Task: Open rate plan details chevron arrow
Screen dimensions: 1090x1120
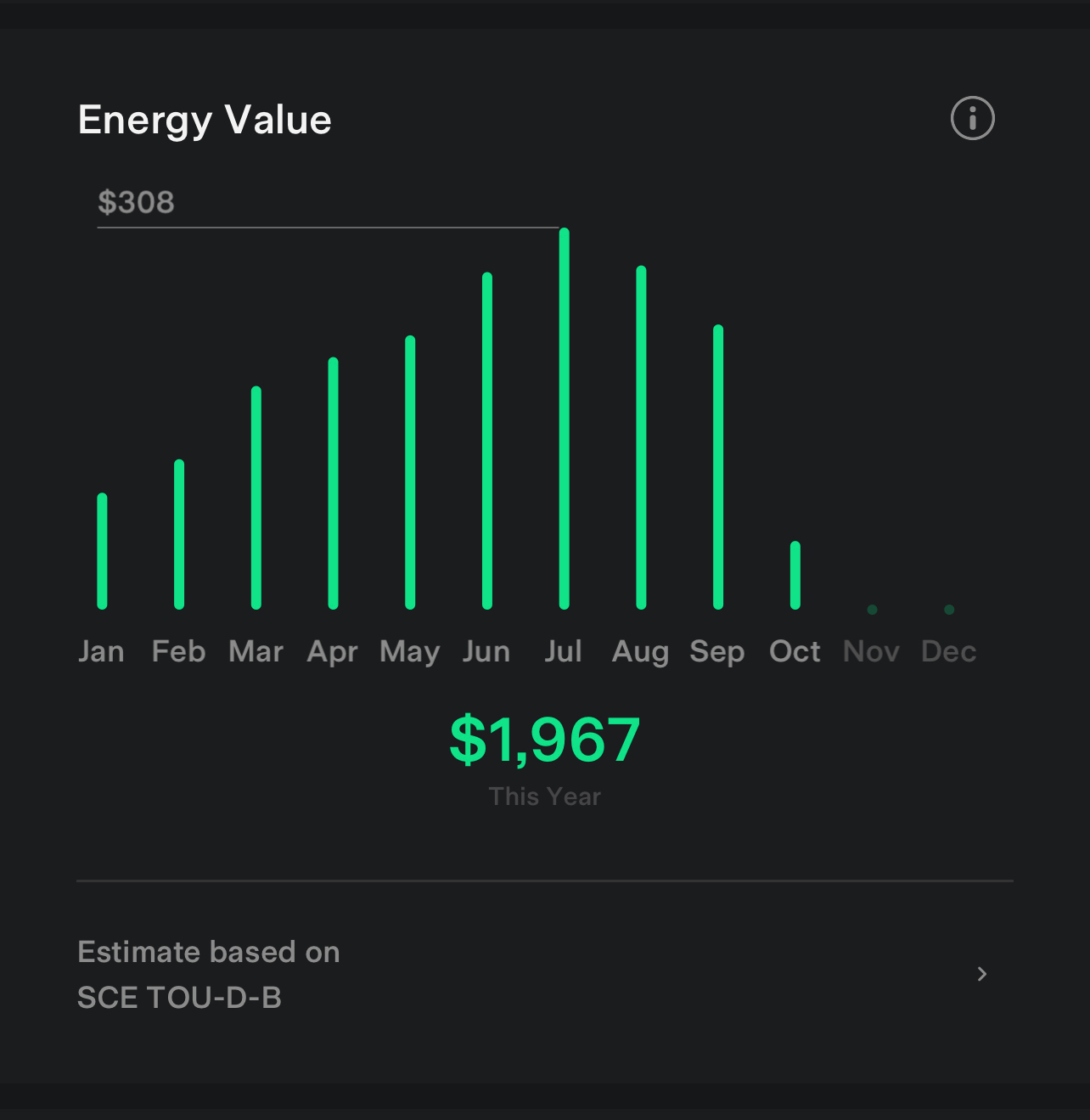Action: 982,974
